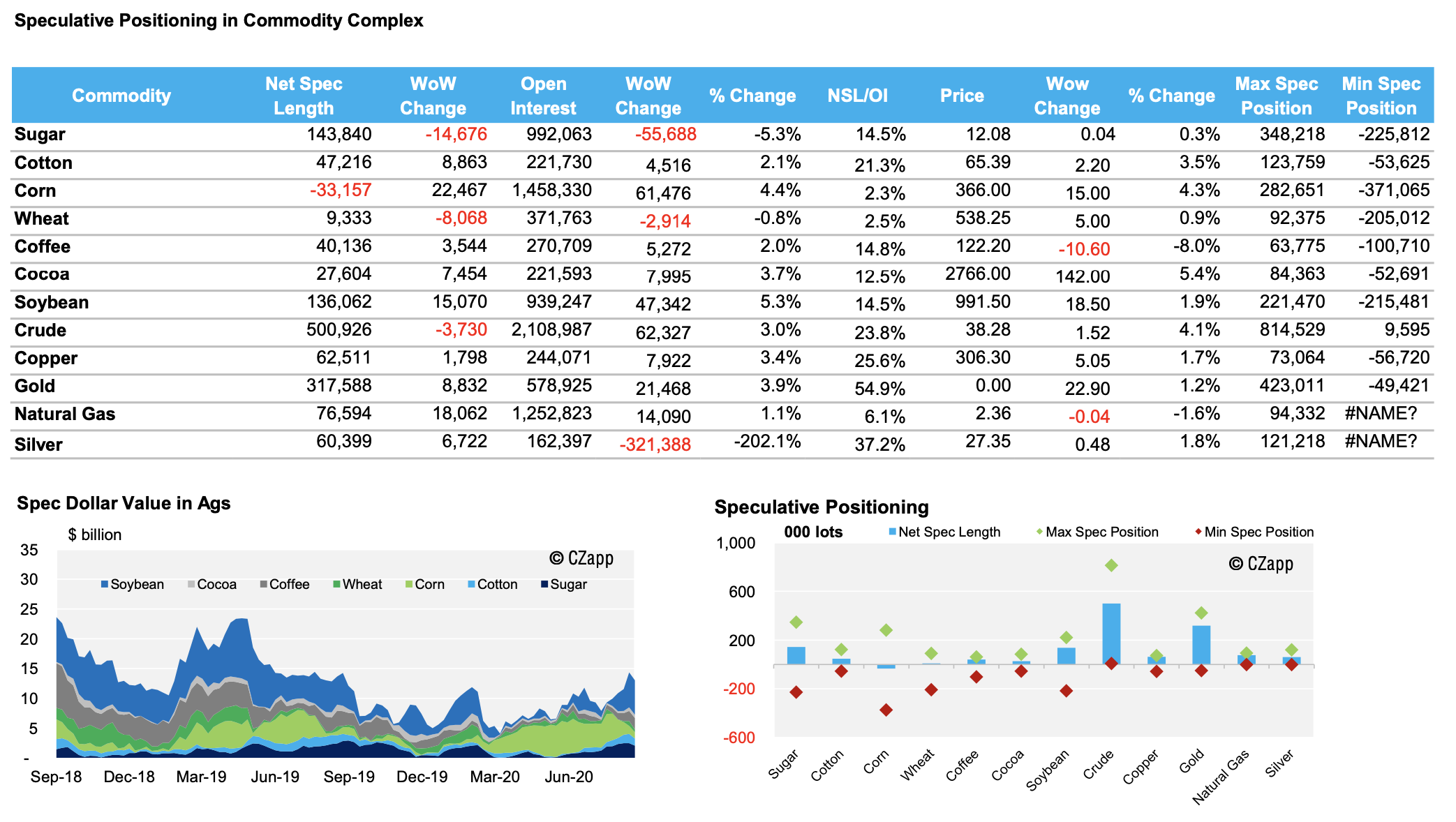Click Crude green max diamond marker
Image resolution: width=1456 pixels, height=822 pixels.
1111,565
